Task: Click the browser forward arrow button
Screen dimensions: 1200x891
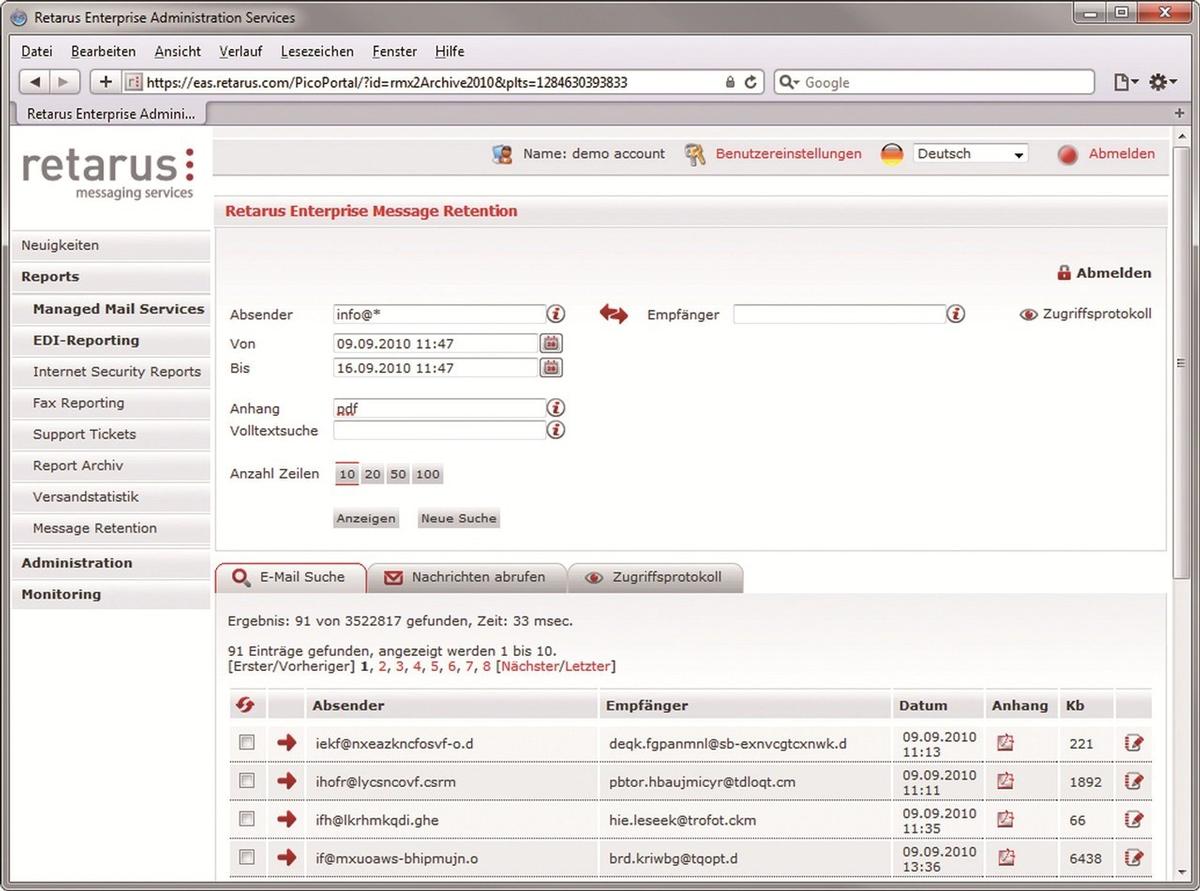Action: [x=63, y=82]
